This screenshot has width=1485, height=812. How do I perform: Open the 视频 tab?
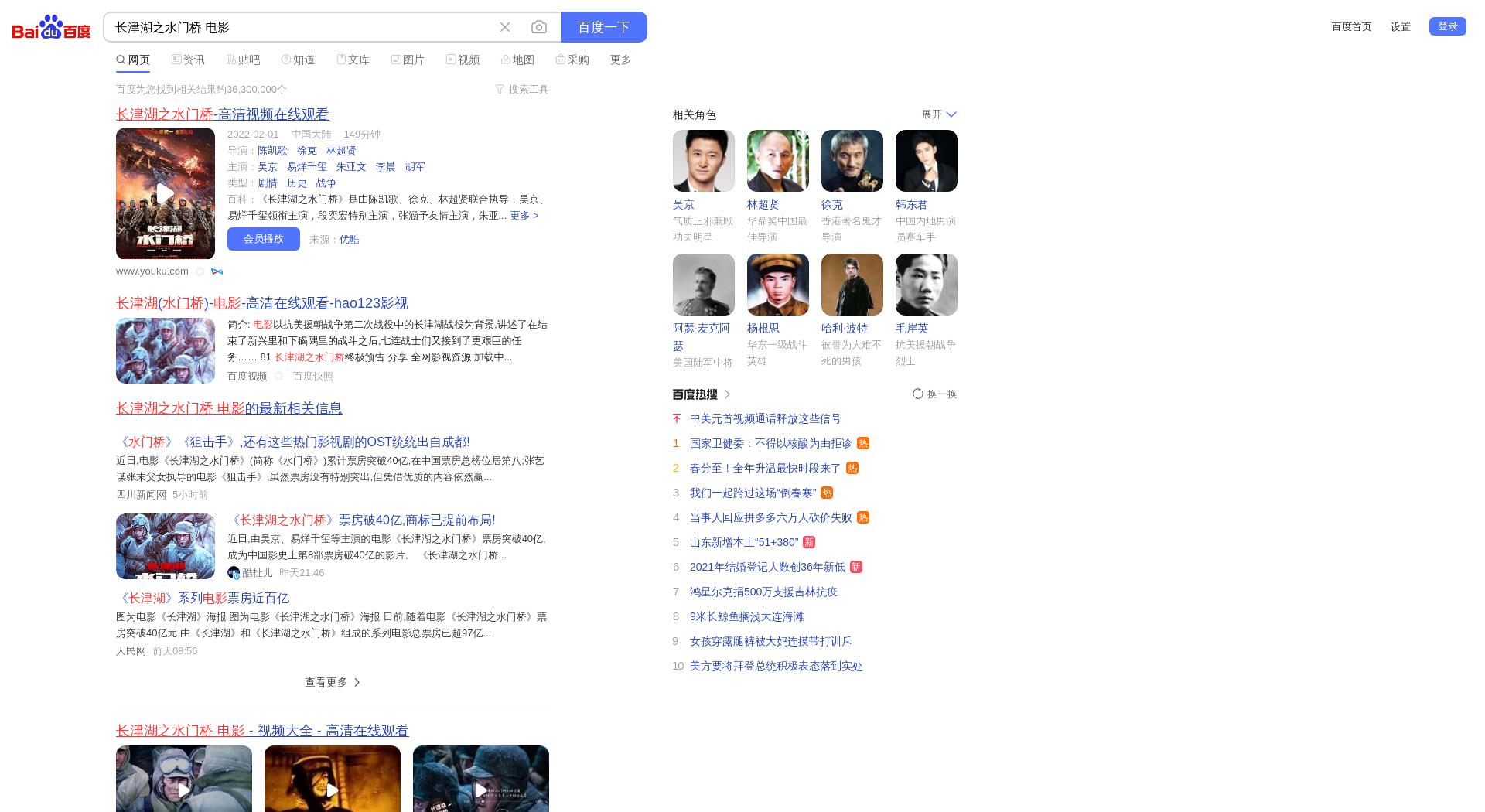point(463,60)
